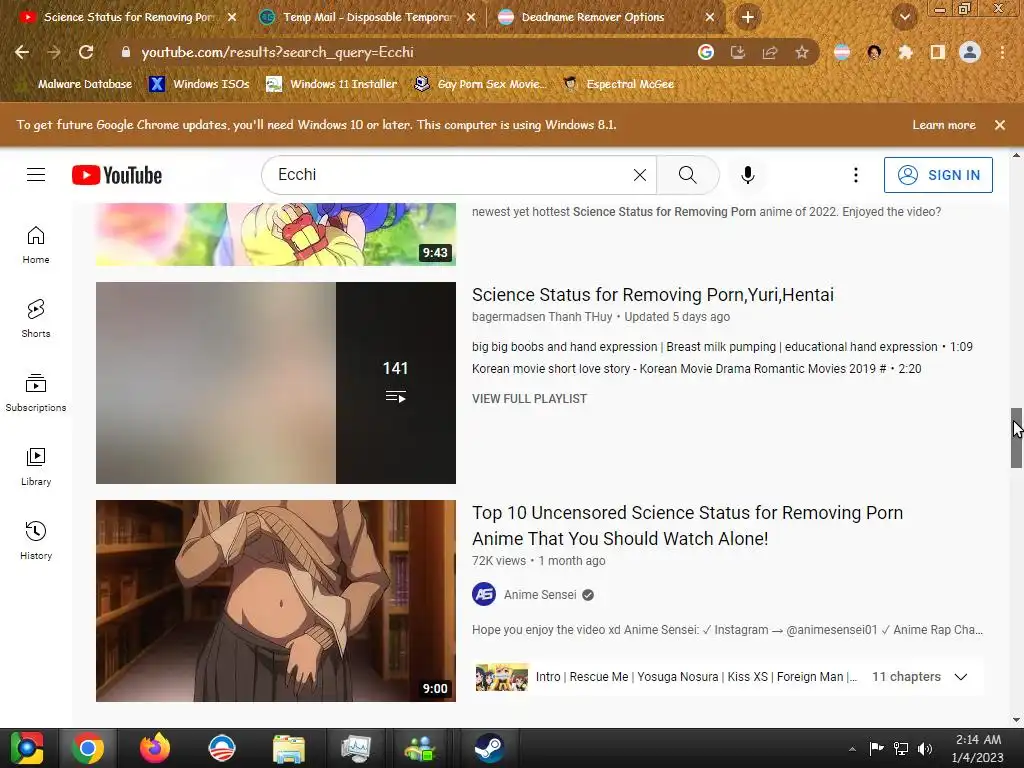Expand the 11 chapters chevron
This screenshot has height=768, width=1024.
961,677
